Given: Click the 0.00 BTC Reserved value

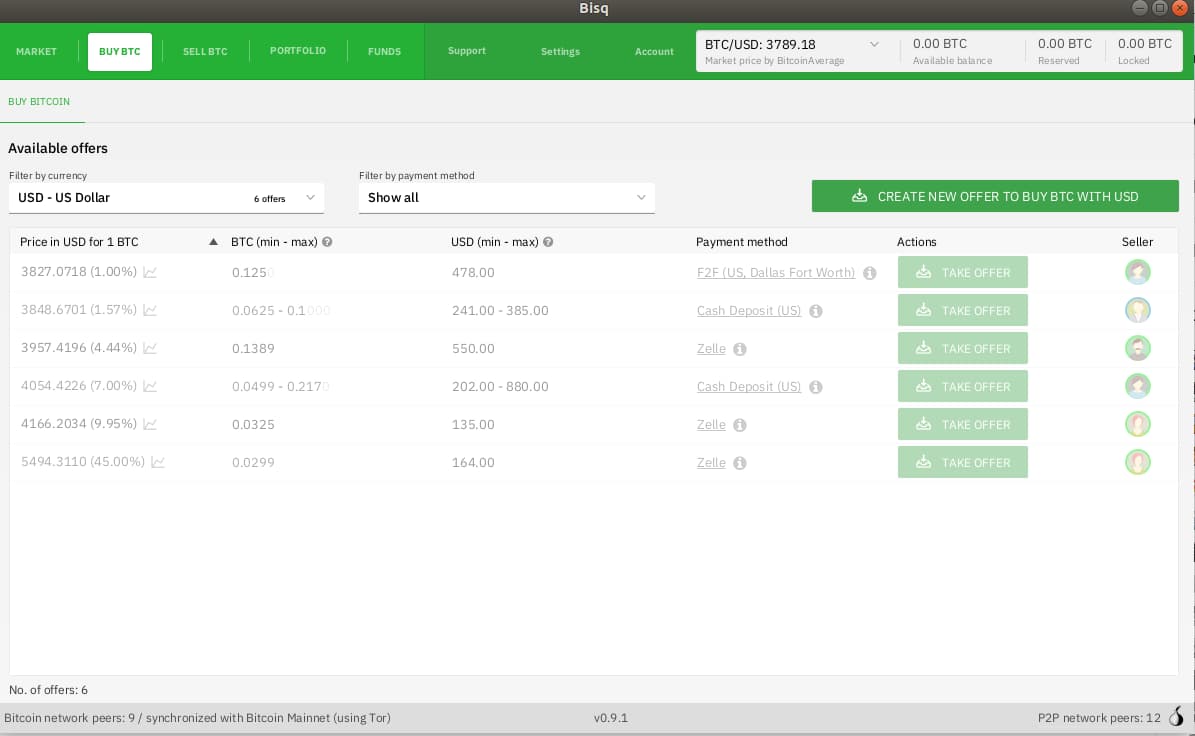Looking at the screenshot, I should (x=1065, y=44).
